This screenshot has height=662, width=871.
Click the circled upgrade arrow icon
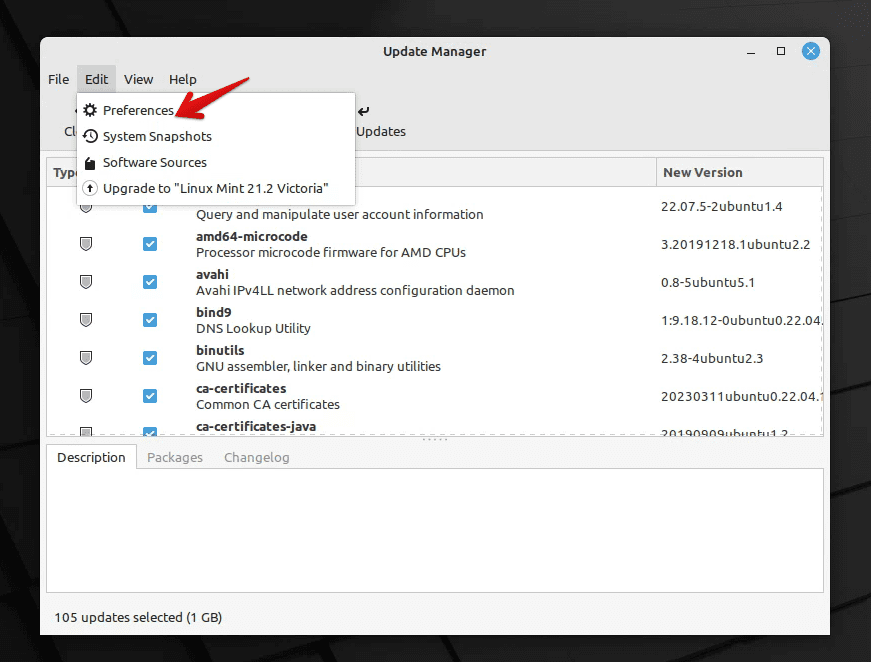[89, 188]
